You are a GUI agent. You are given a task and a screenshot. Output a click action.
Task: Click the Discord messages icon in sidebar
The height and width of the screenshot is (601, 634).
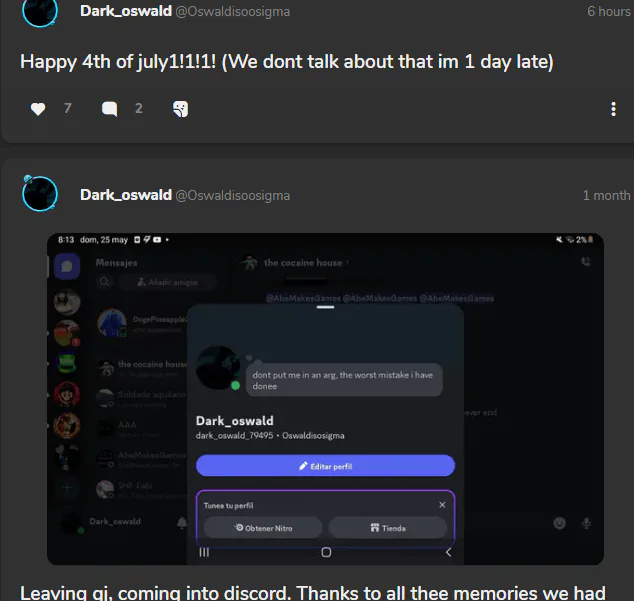point(67,266)
